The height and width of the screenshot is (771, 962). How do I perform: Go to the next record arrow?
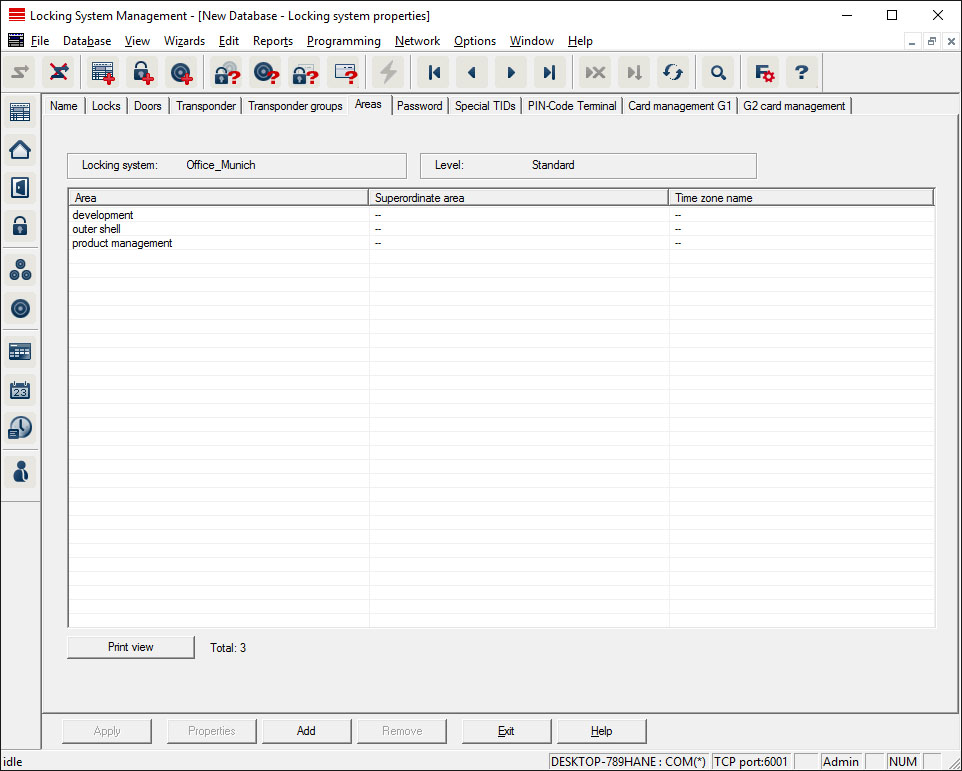pyautogui.click(x=510, y=73)
